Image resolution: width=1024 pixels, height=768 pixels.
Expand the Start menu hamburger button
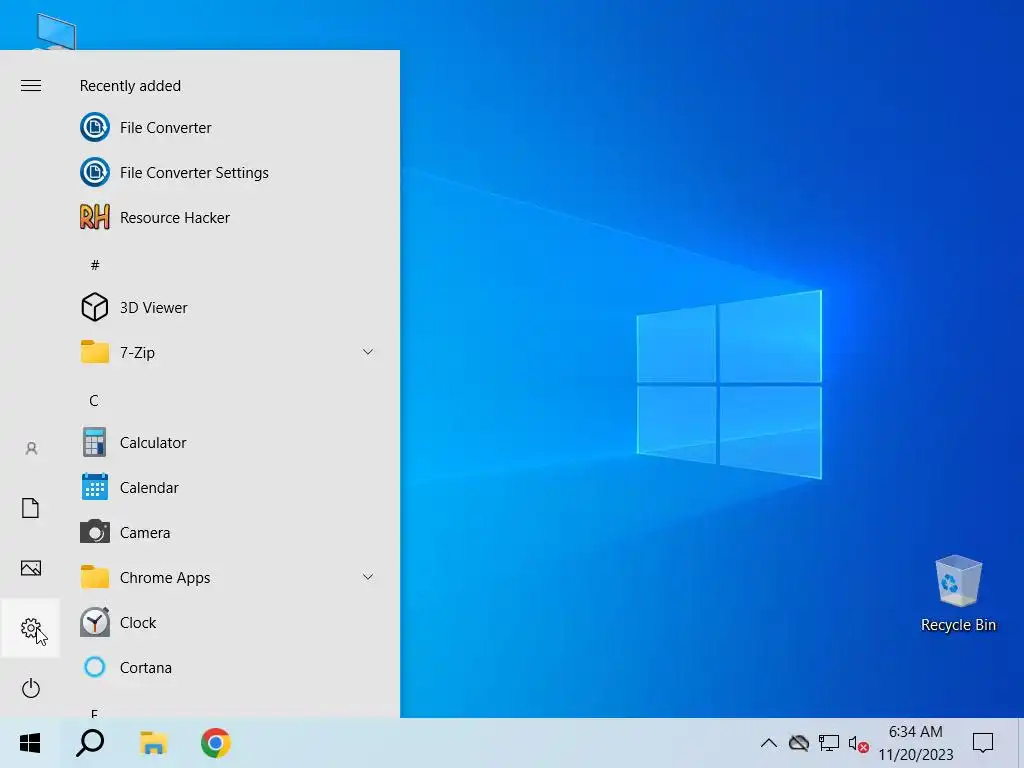coord(31,86)
